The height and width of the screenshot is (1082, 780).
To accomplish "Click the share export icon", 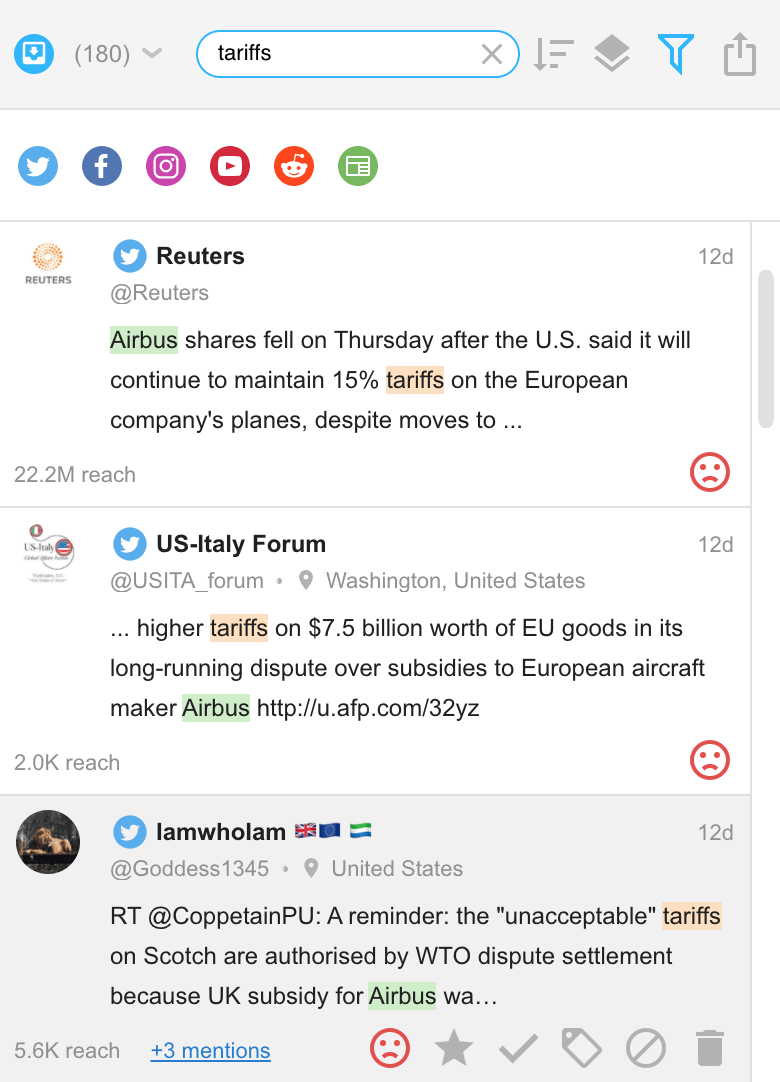I will (x=740, y=54).
